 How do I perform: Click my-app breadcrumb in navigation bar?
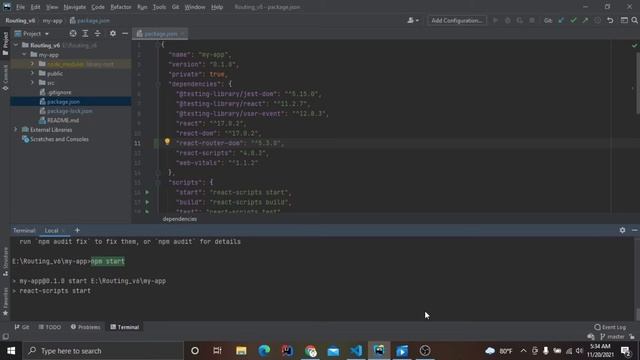(x=53, y=20)
